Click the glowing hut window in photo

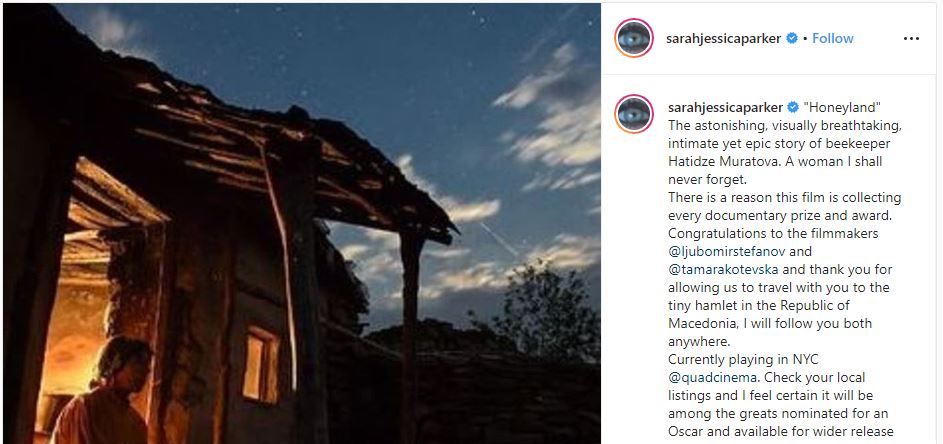point(260,365)
